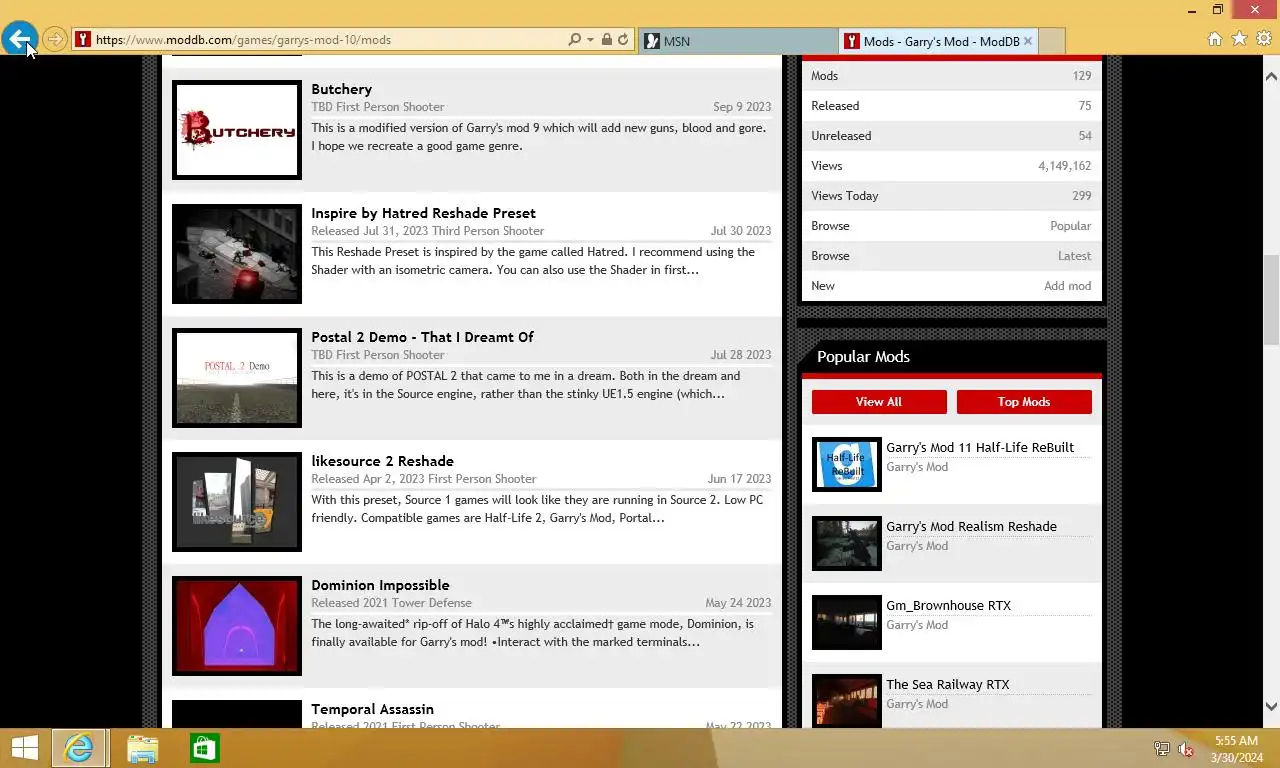The height and width of the screenshot is (768, 1280).
Task: Open likesource 2 Reshade mod link
Action: [x=382, y=461]
